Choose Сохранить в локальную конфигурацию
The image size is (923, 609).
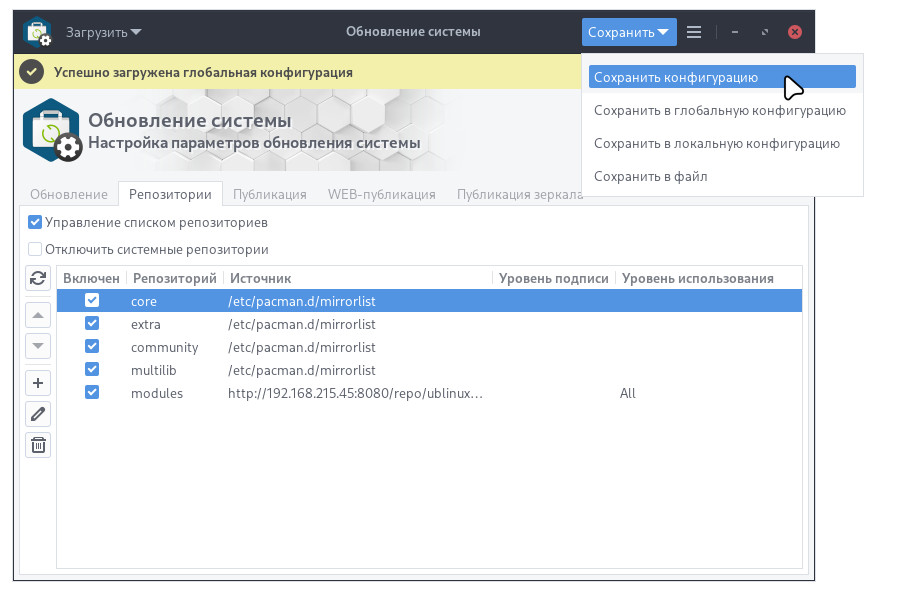[x=722, y=143]
